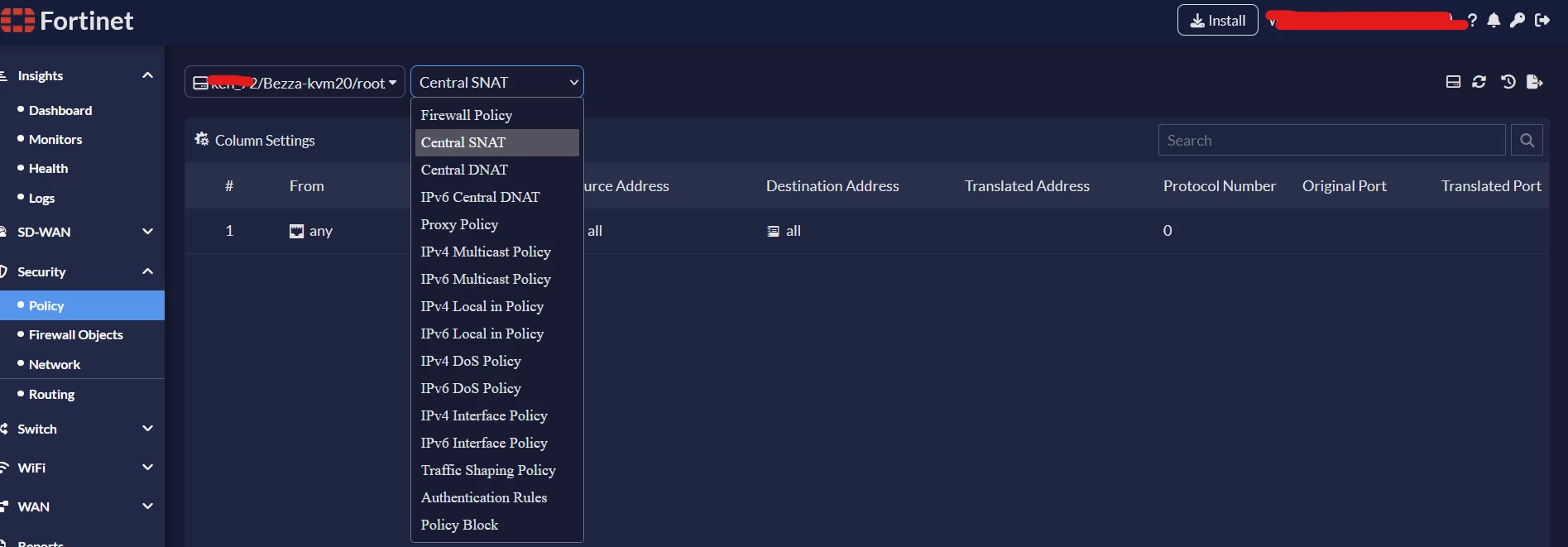The width and height of the screenshot is (1568, 547).
Task: Click the refresh icon above table
Action: coord(1479,82)
